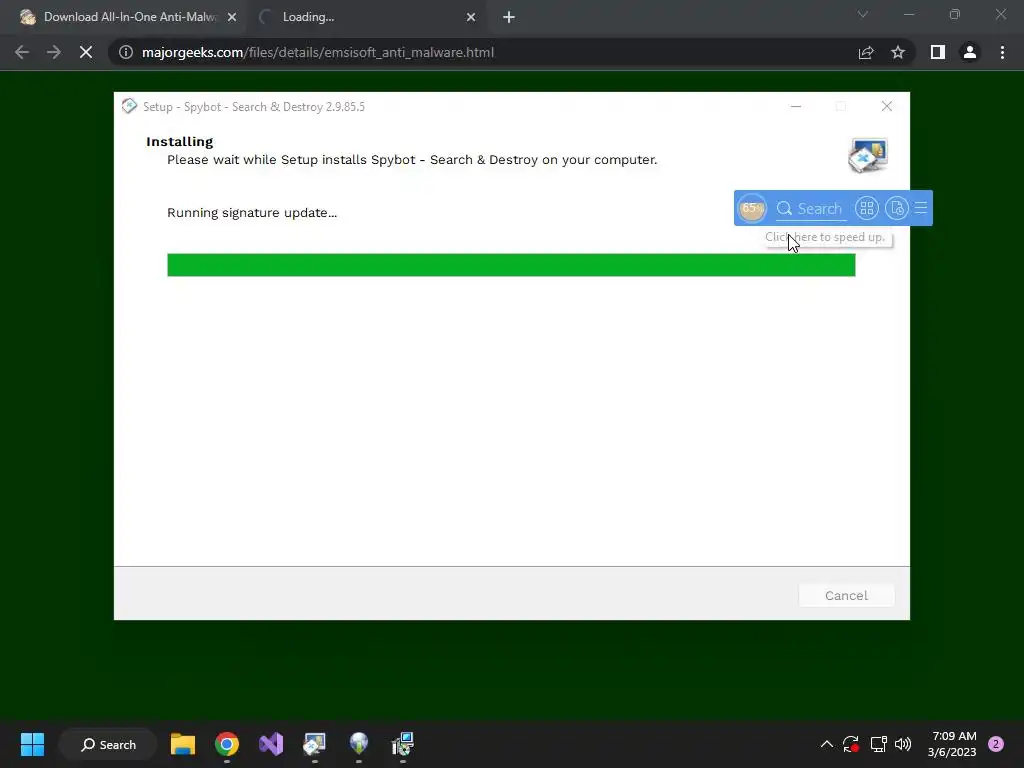Screen dimensions: 1024x768
Task: Click the Spybot installer computer image
Action: click(868, 155)
